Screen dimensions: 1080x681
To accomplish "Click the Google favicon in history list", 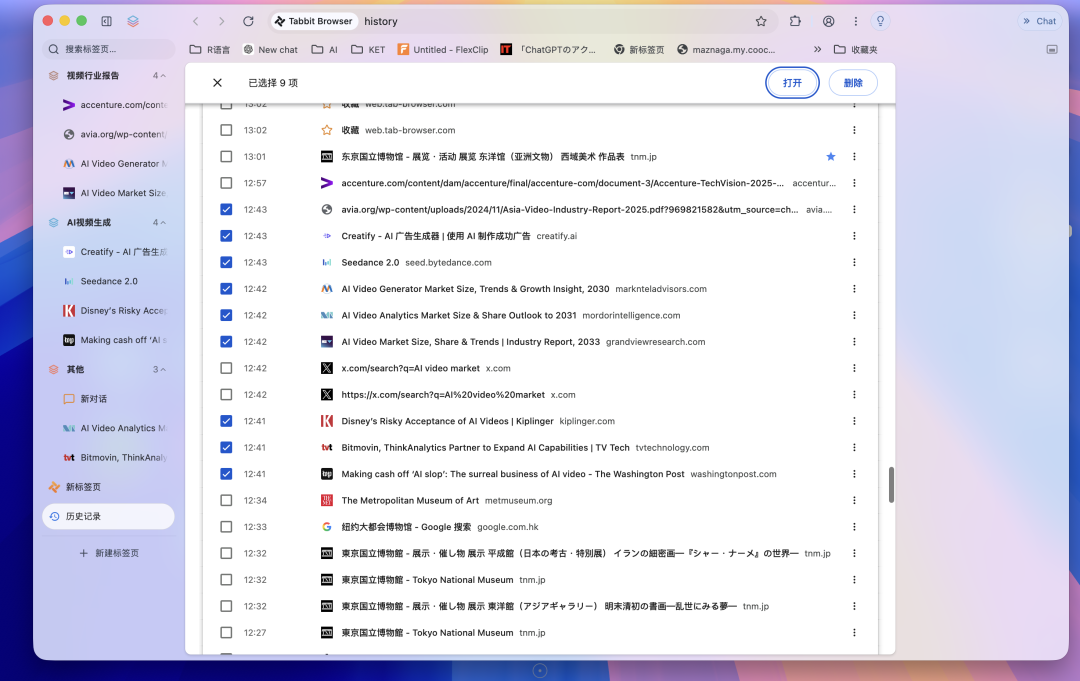I will pos(327,527).
